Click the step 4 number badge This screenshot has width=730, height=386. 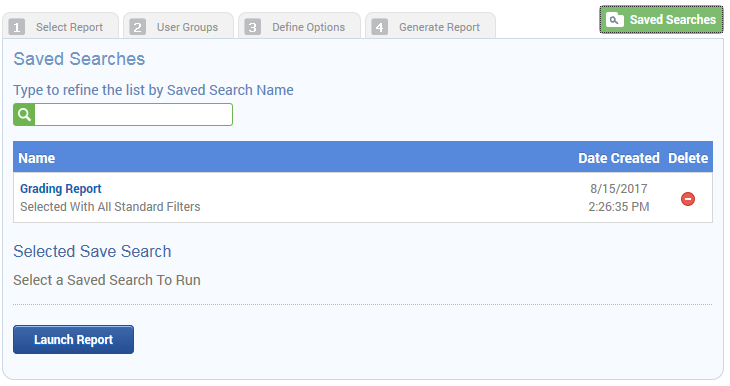(379, 27)
